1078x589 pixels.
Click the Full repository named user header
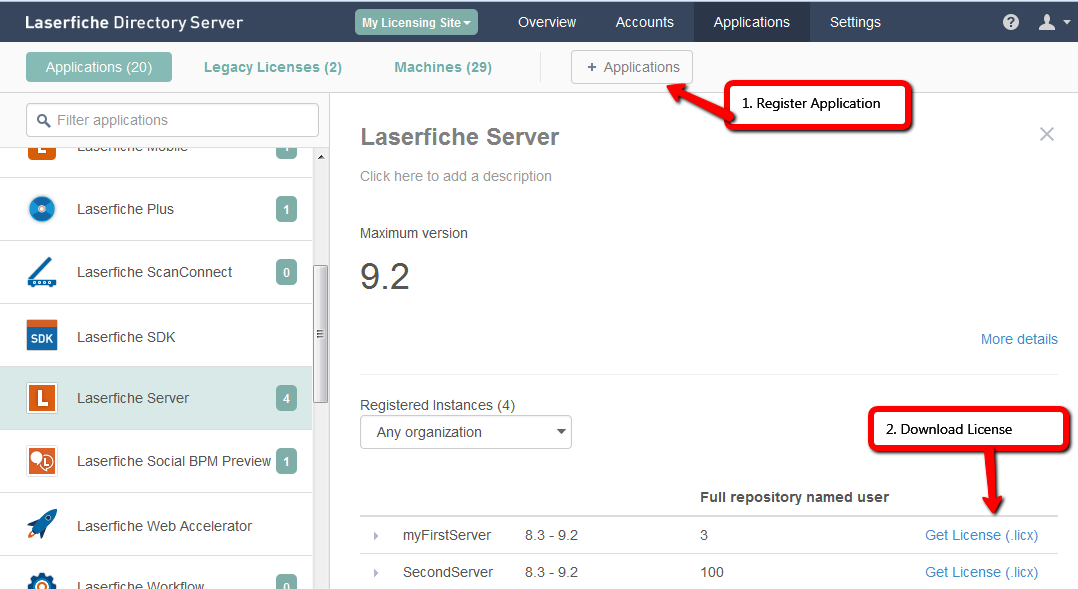(x=794, y=497)
